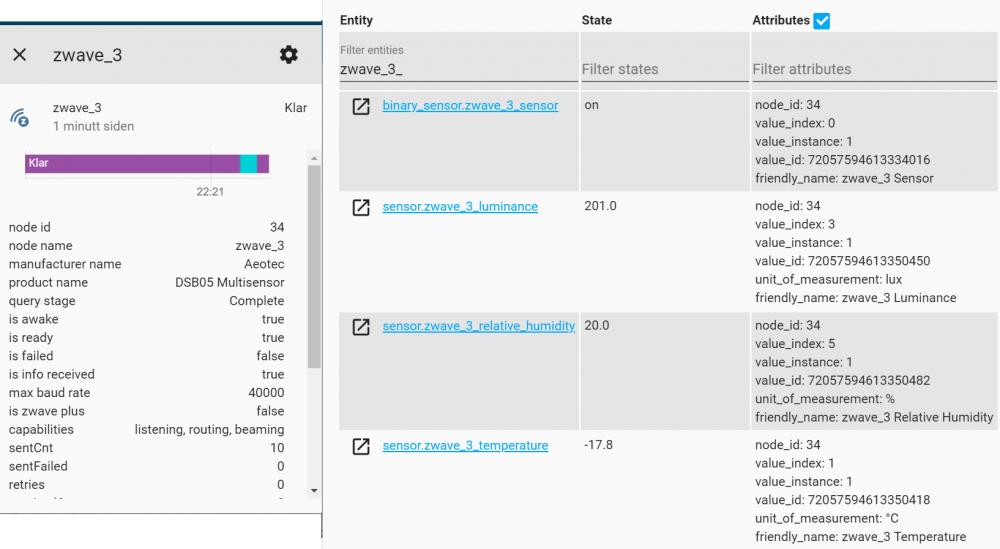Open relative humidity entity details icon
This screenshot has height=549, width=1000.
coord(361,326)
